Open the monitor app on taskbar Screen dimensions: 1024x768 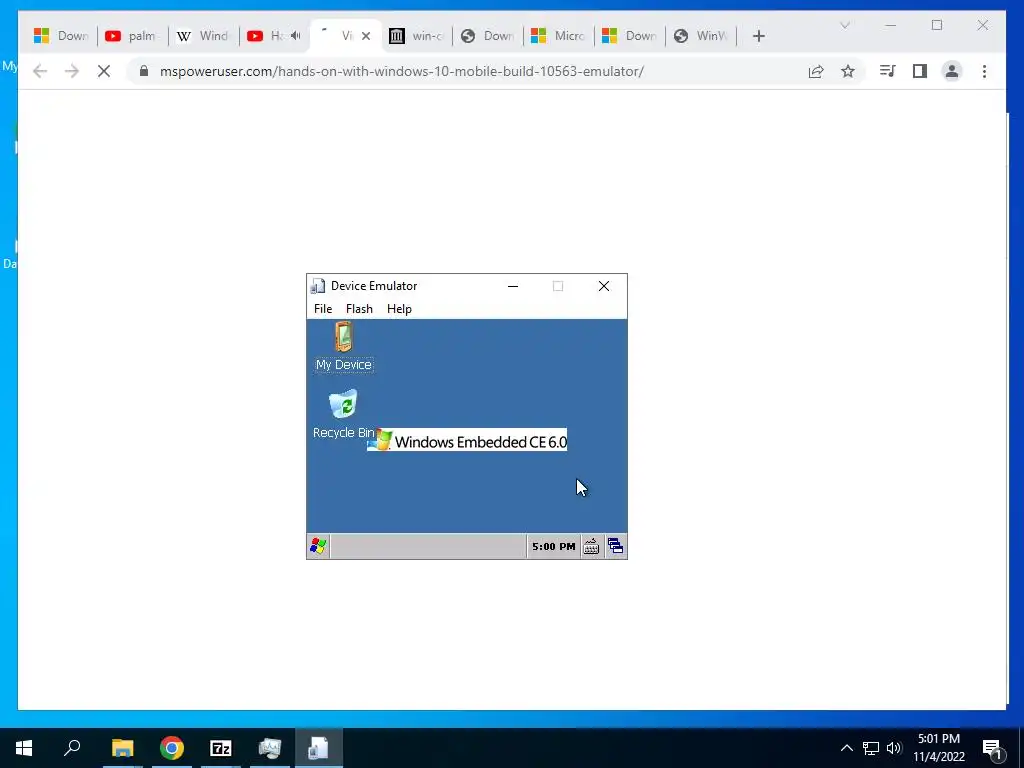coord(270,748)
